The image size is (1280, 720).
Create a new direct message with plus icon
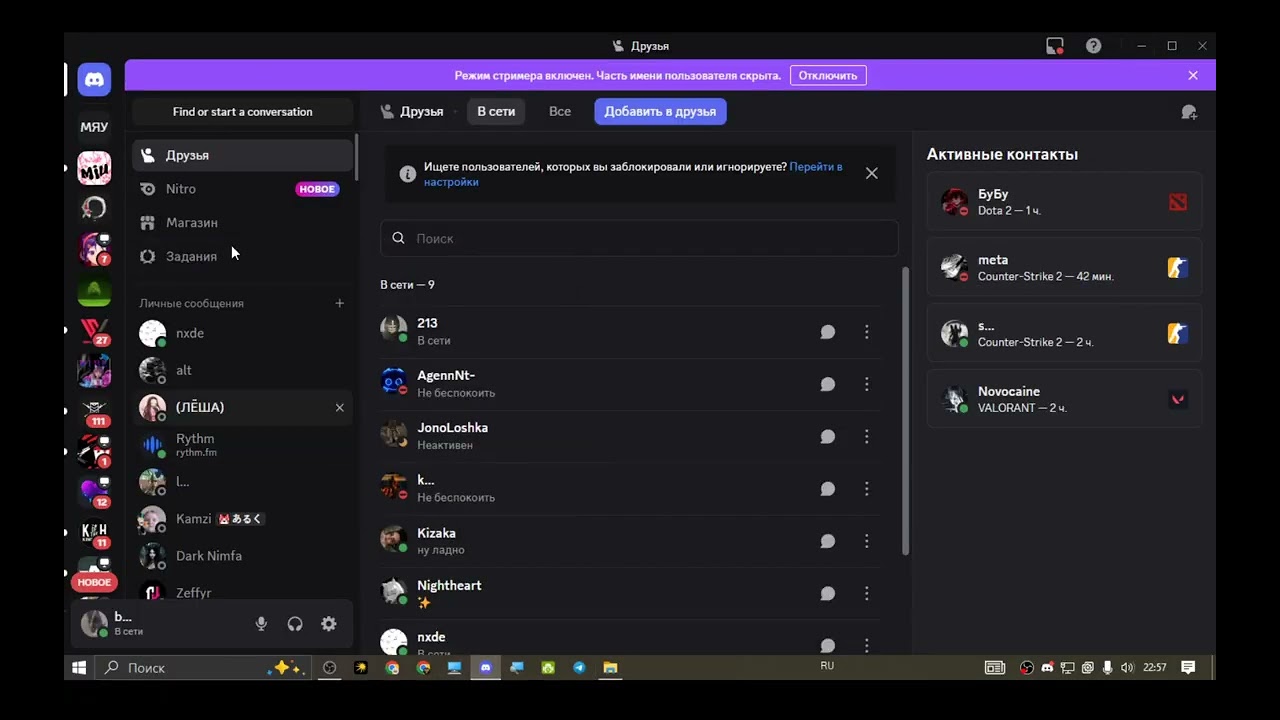click(339, 303)
